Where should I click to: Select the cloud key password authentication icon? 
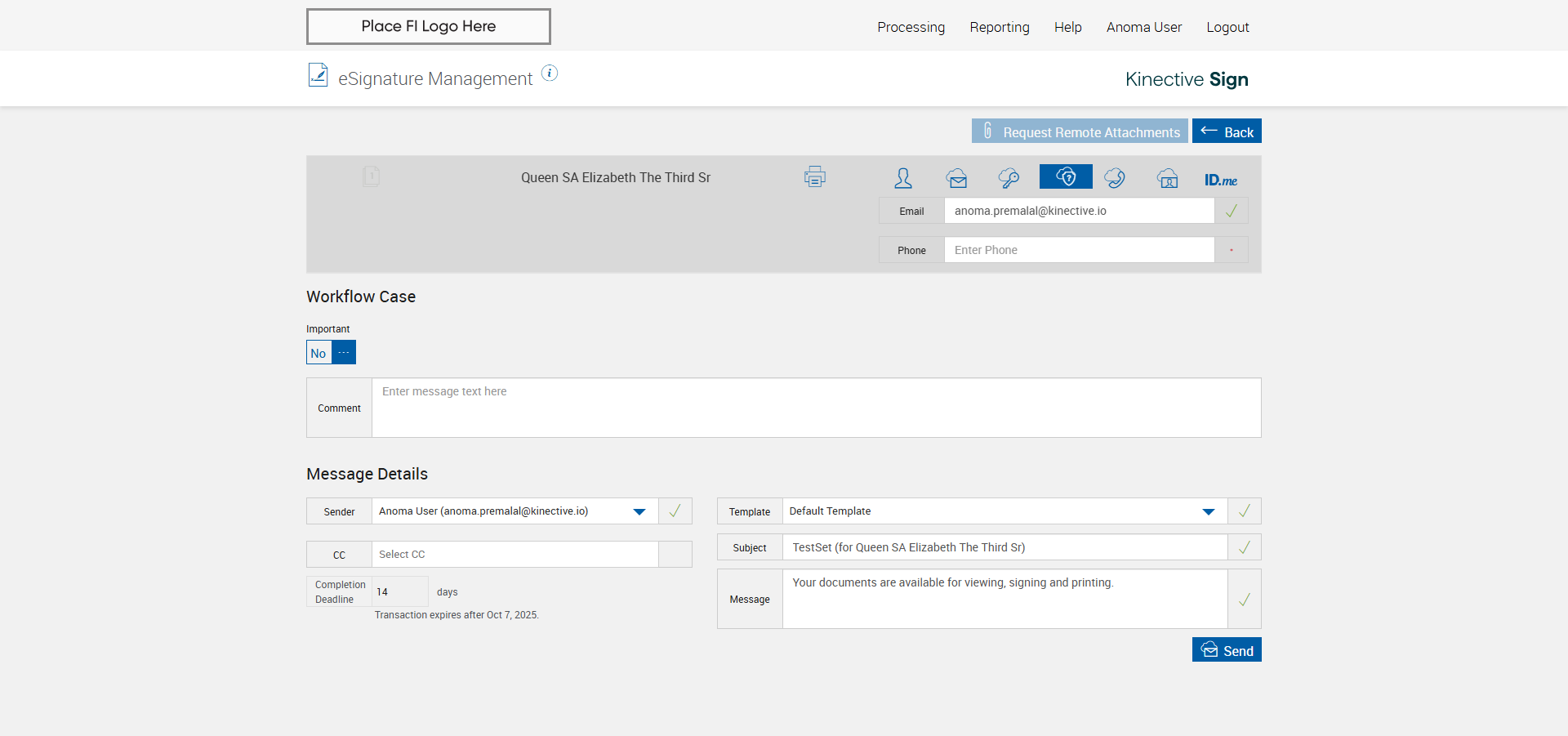1009,178
